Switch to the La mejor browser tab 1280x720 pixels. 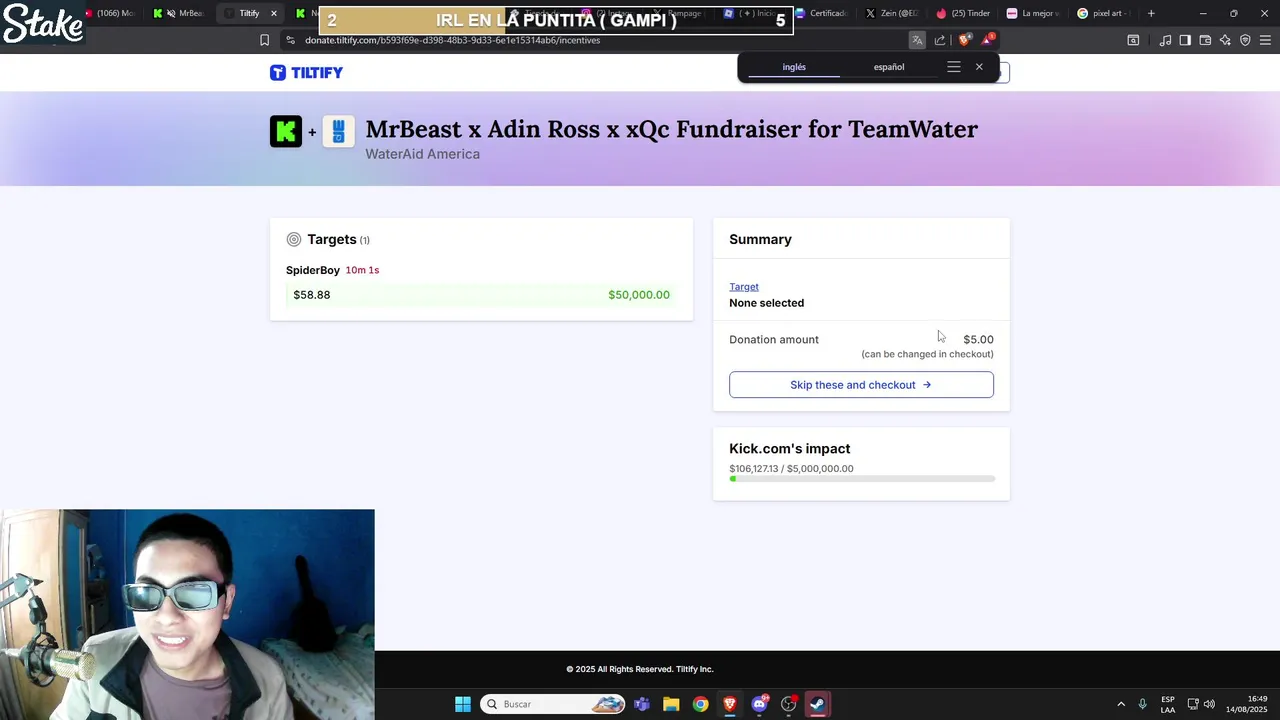[1034, 13]
